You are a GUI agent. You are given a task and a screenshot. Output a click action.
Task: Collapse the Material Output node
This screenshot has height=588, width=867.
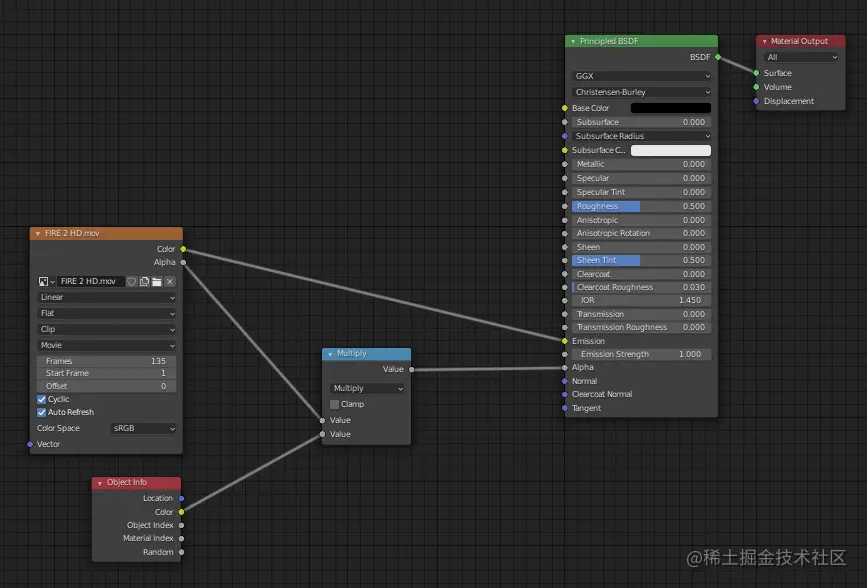(x=764, y=41)
